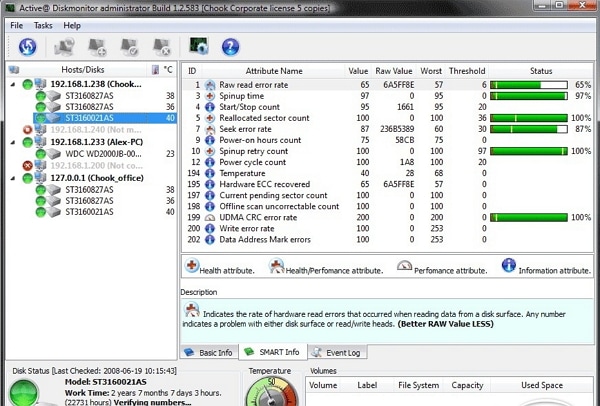Click the ID column header
The image size is (600, 406).
click(192, 71)
